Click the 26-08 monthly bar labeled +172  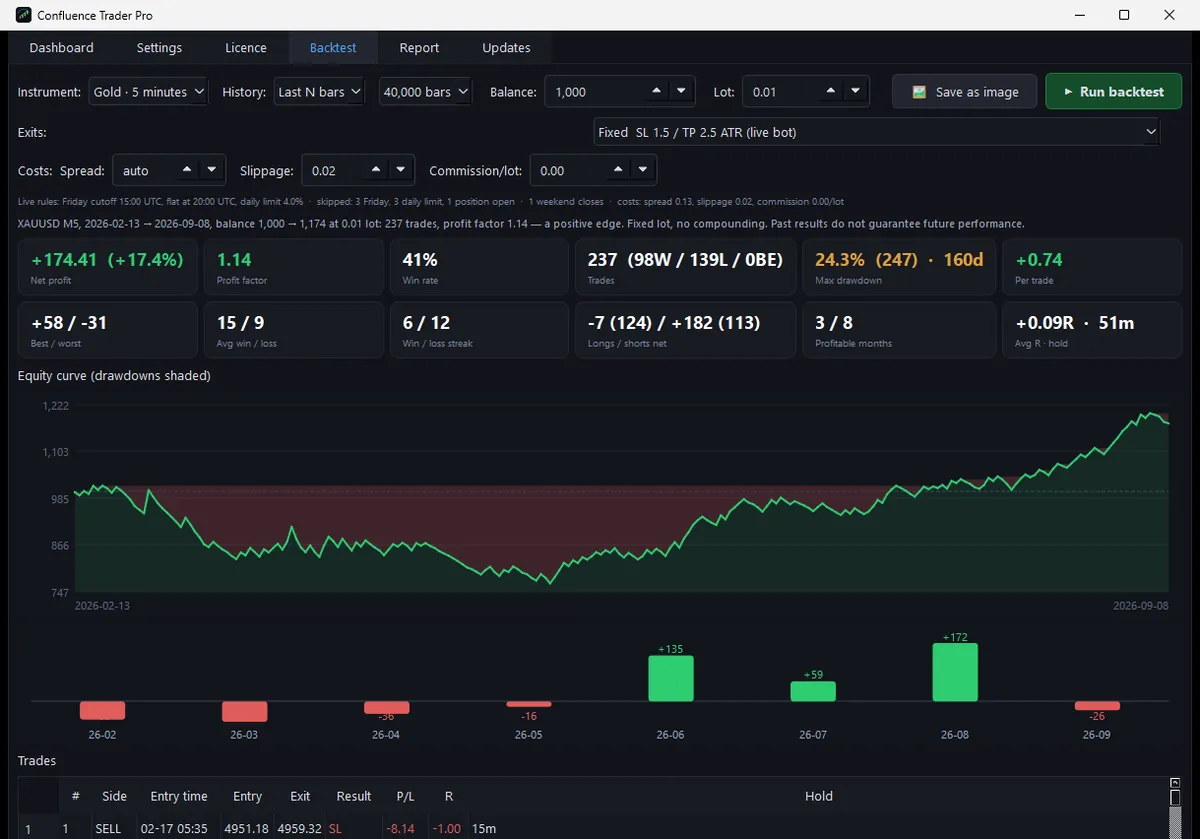pyautogui.click(x=955, y=672)
